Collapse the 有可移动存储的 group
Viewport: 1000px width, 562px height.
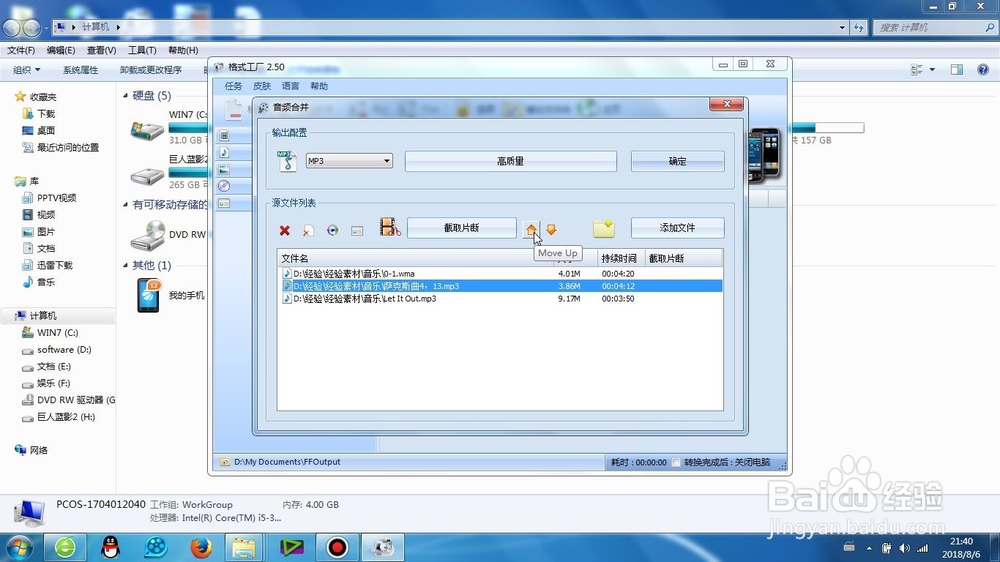point(126,205)
